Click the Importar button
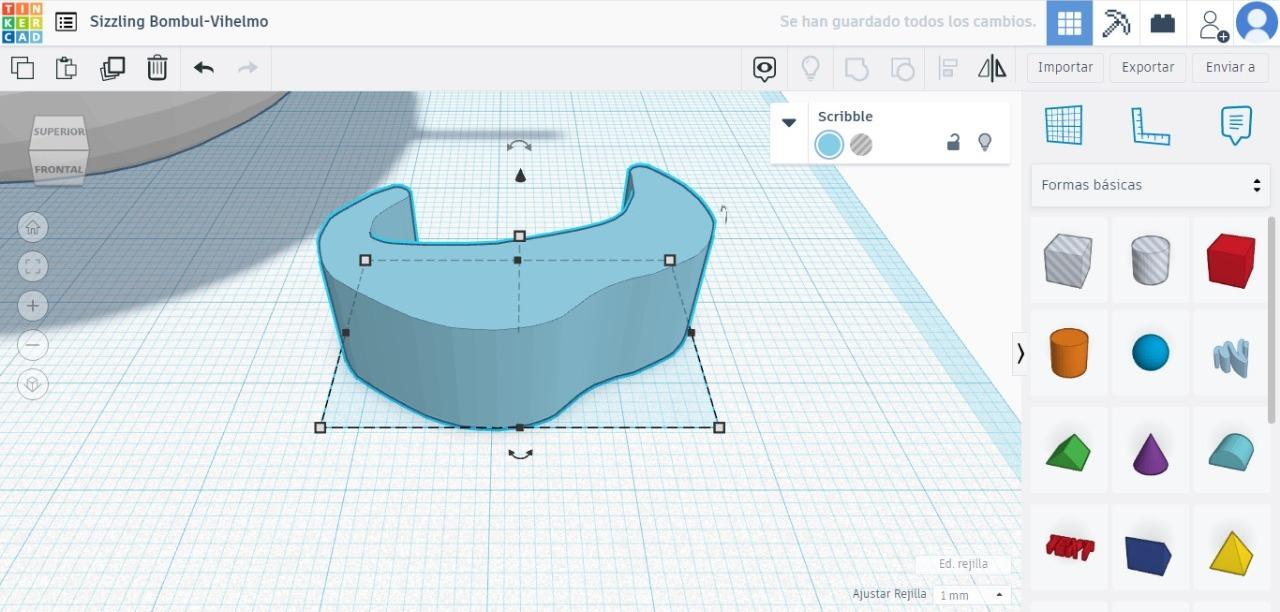 [x=1065, y=67]
